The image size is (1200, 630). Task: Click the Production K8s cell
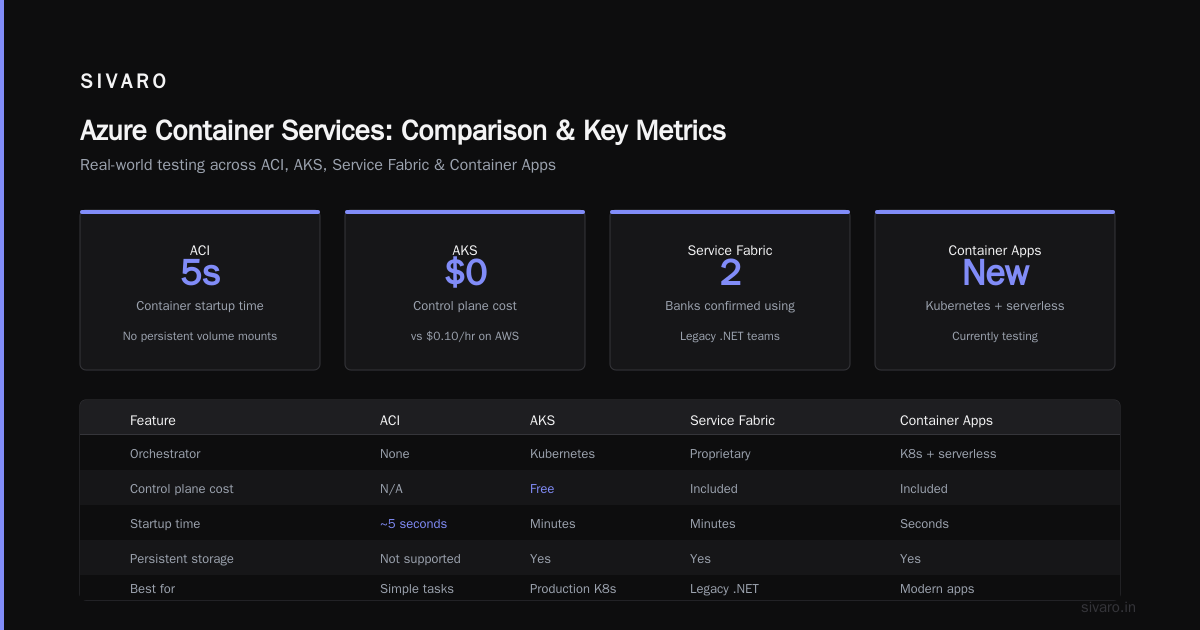(x=573, y=589)
